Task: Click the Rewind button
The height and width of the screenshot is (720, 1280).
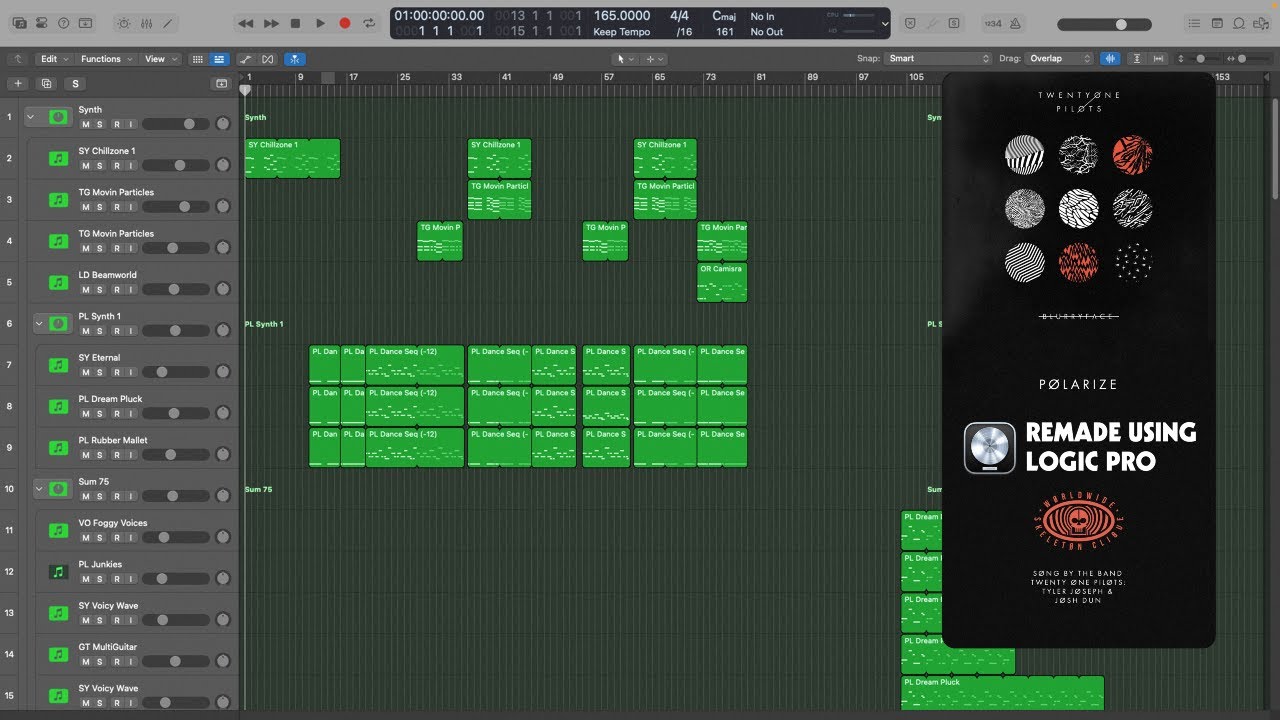Action: click(245, 23)
